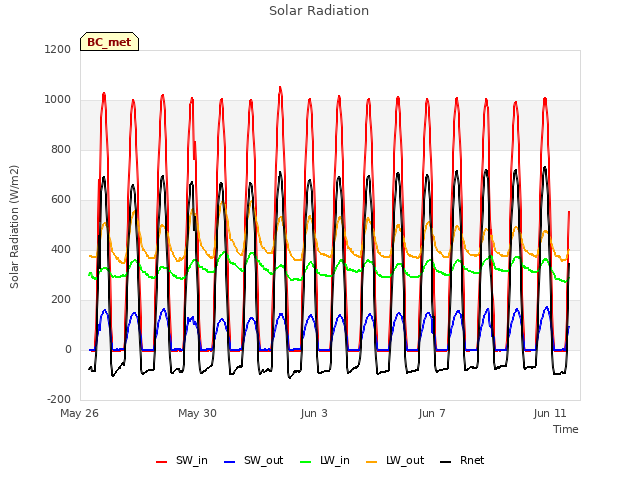The width and height of the screenshot is (640, 480).
Task: Click the Solar Radiation (W/m2) axis label
Action: coord(14,227)
